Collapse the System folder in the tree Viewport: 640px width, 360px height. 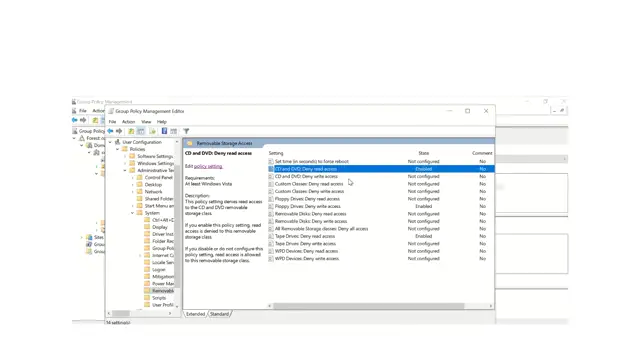click(132, 213)
